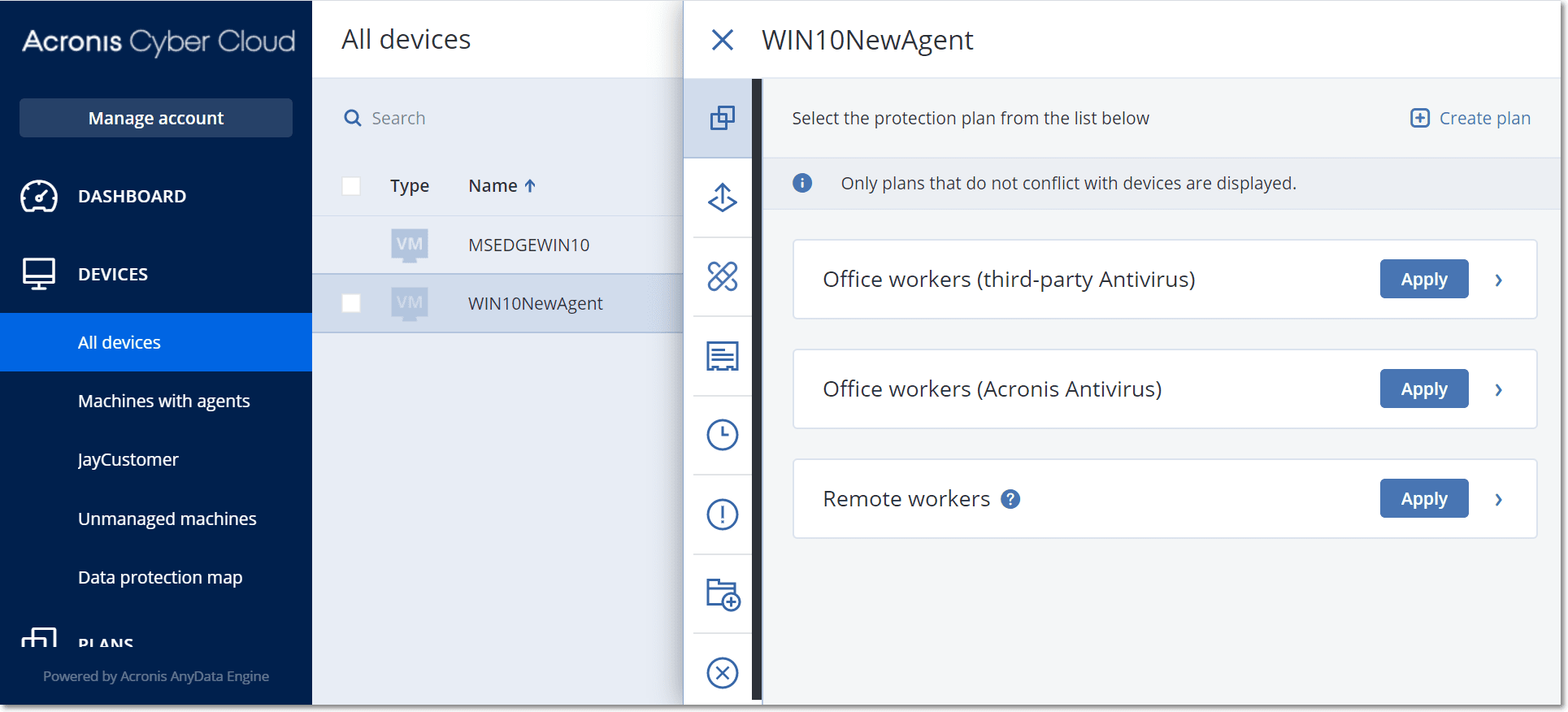Click the info icon in notice bar
Image resolution: width=1568 pixels, height=712 pixels.
point(801,183)
